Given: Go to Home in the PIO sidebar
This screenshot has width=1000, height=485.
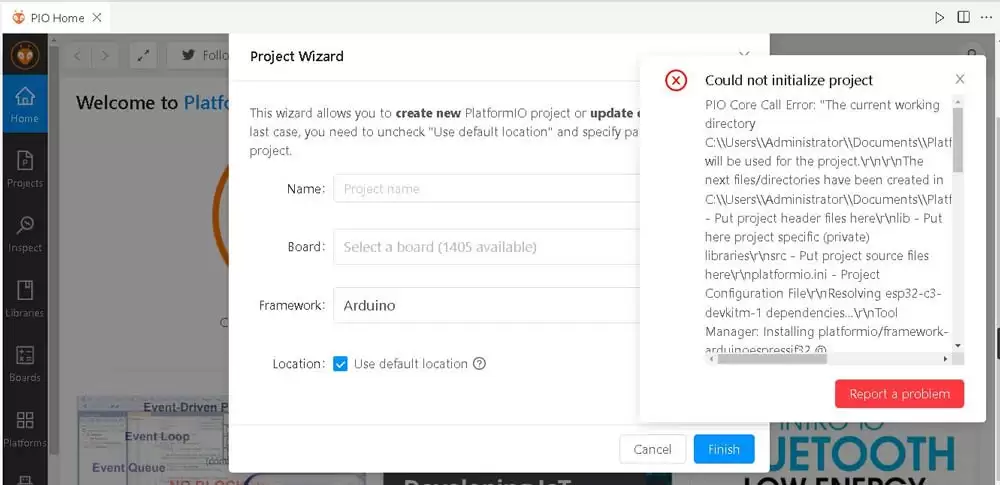Looking at the screenshot, I should click(25, 104).
